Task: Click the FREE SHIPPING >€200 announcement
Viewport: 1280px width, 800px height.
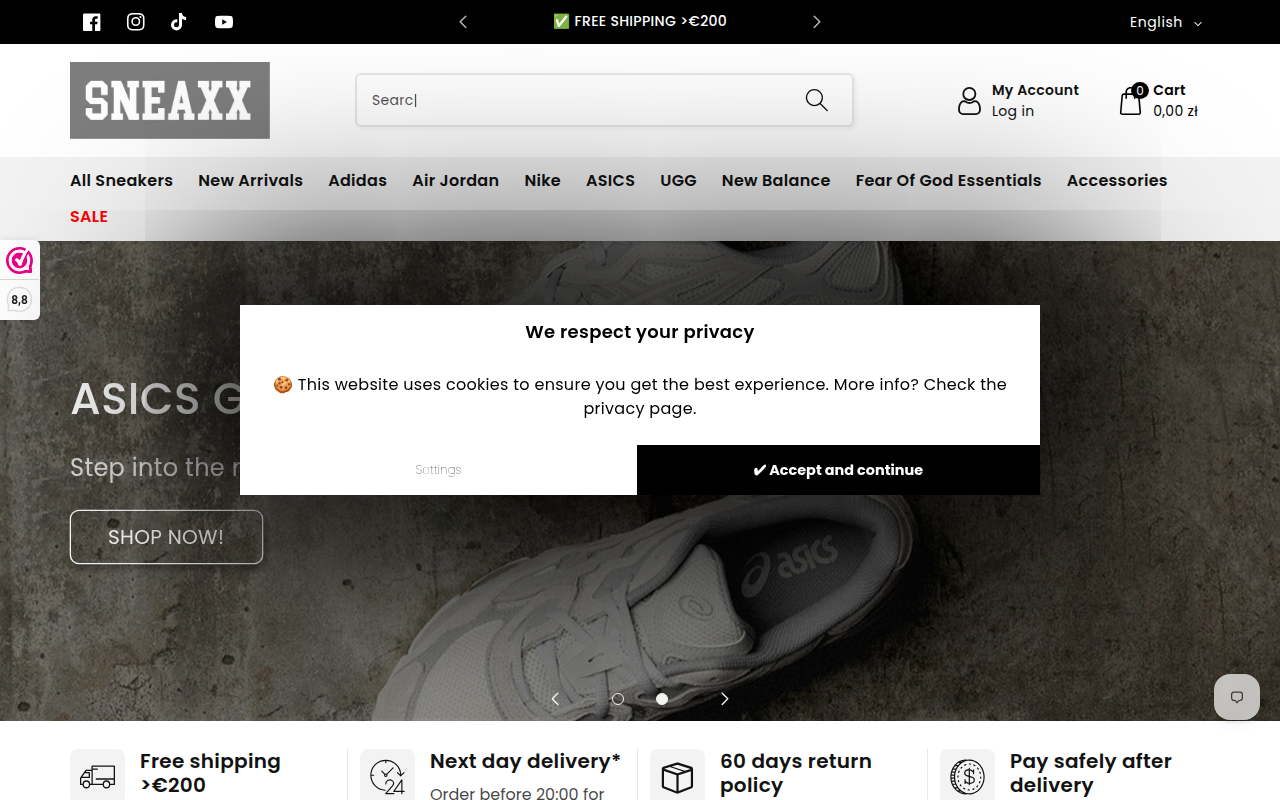Action: pos(640,22)
